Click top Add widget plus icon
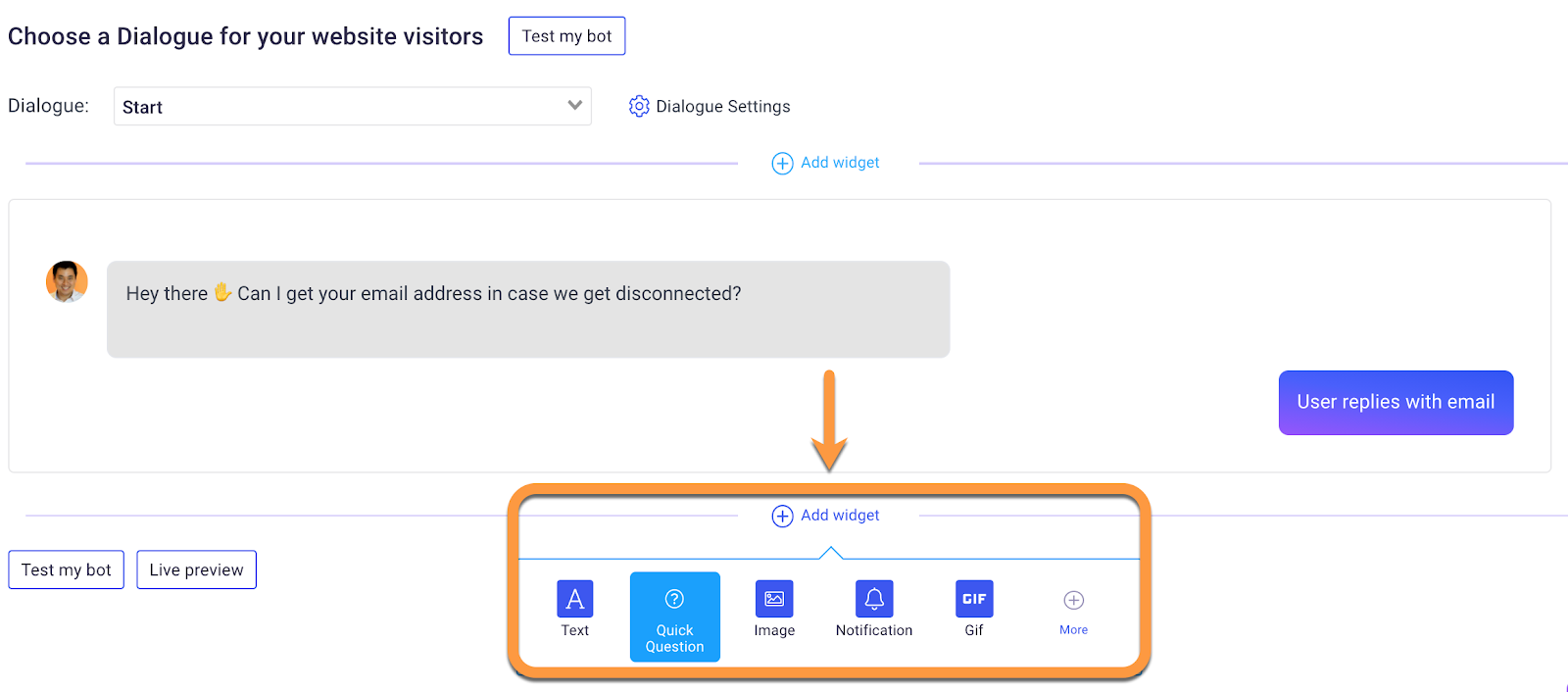The height and width of the screenshot is (692, 1568). click(x=782, y=163)
